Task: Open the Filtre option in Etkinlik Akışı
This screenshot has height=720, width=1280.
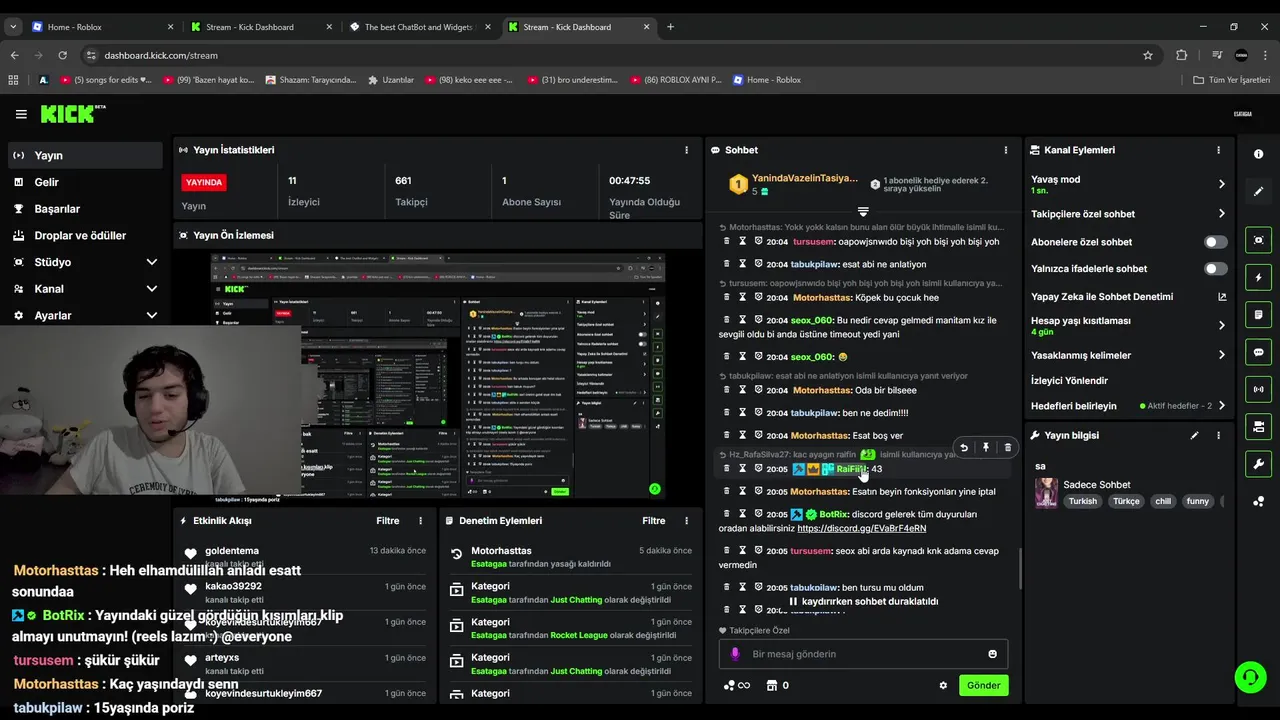Action: (387, 521)
